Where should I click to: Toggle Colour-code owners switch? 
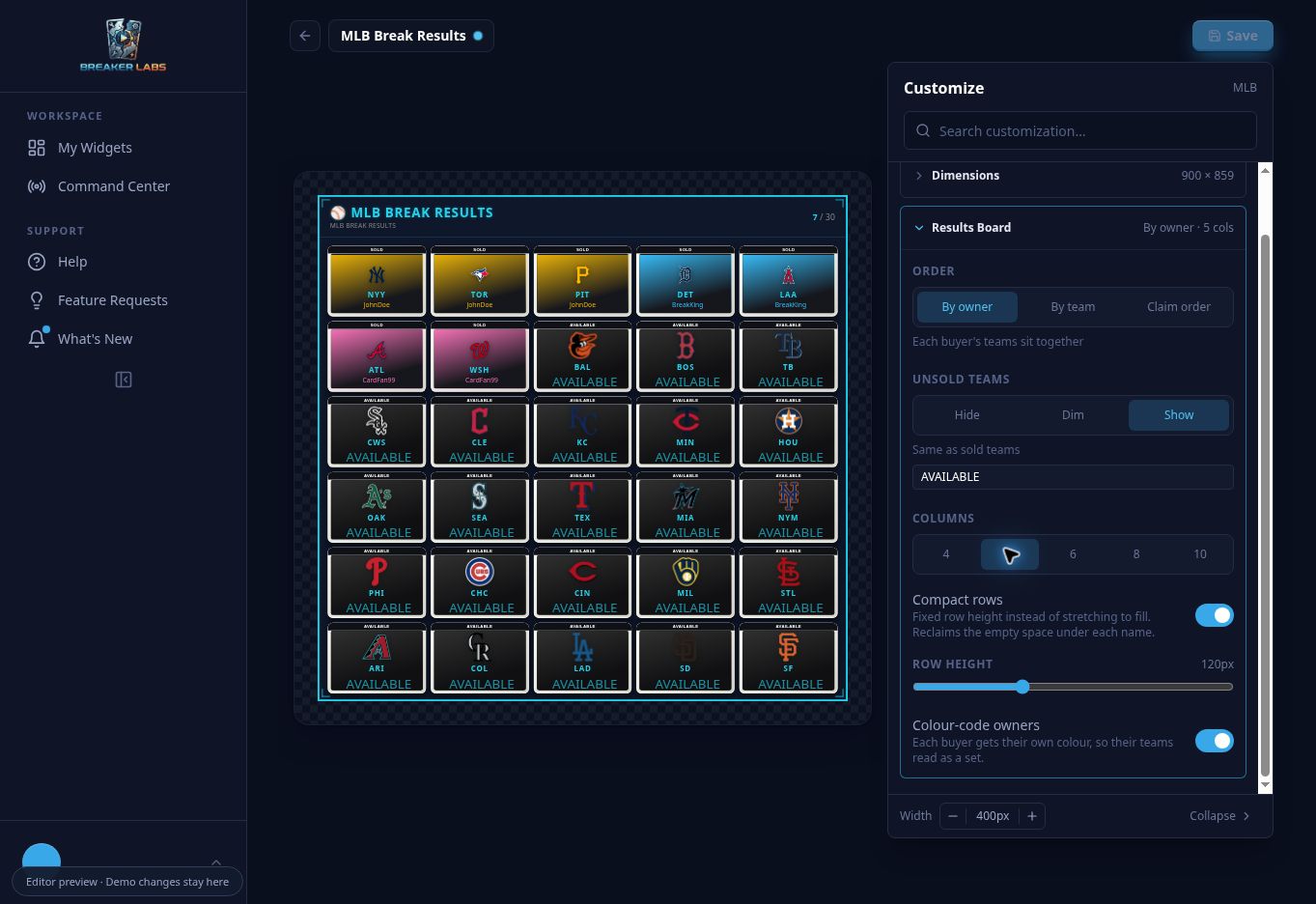point(1214,741)
